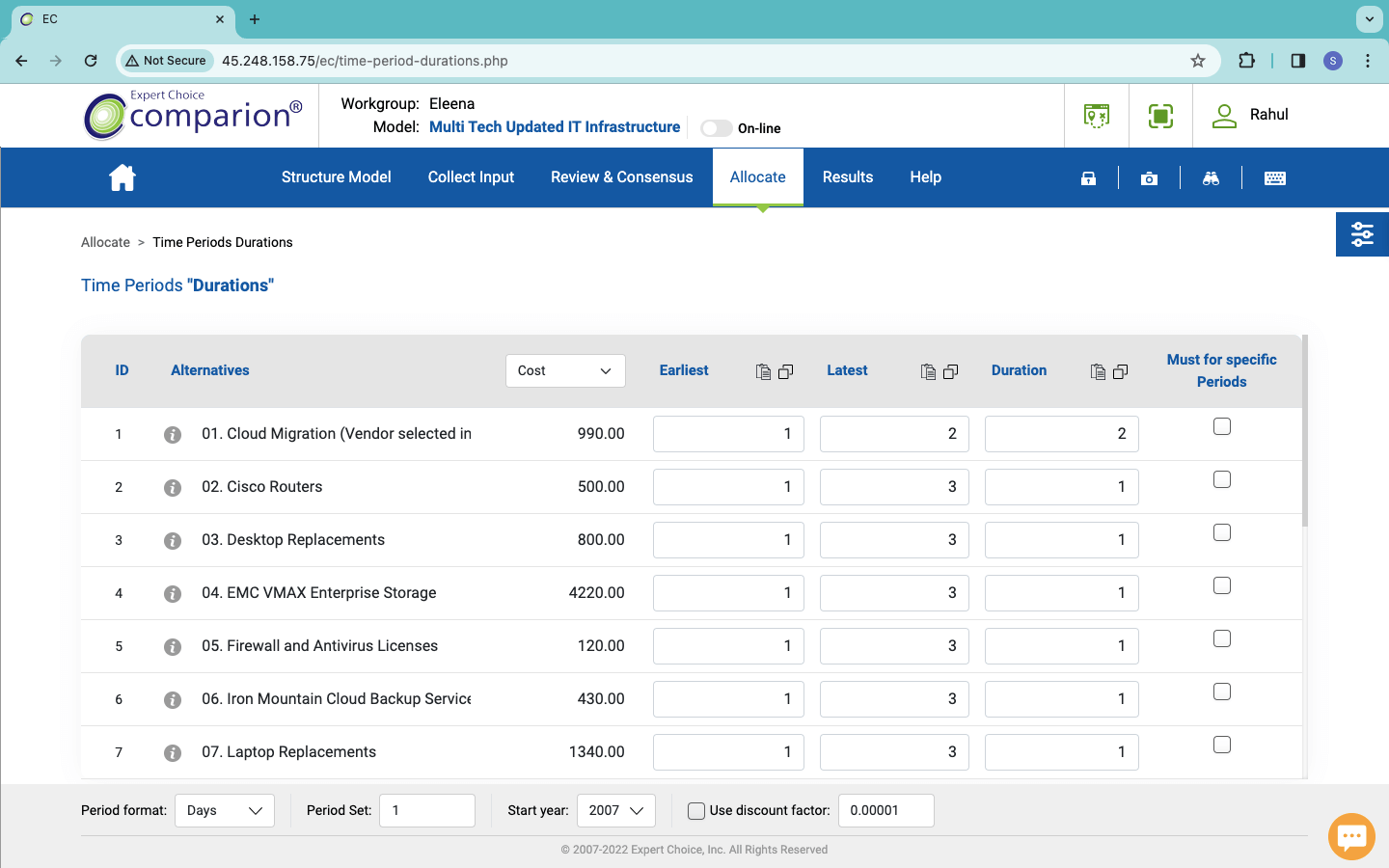Check Must for specific Periods for Firewall Licenses
Screen dimensions: 1389x868
click(x=1222, y=638)
